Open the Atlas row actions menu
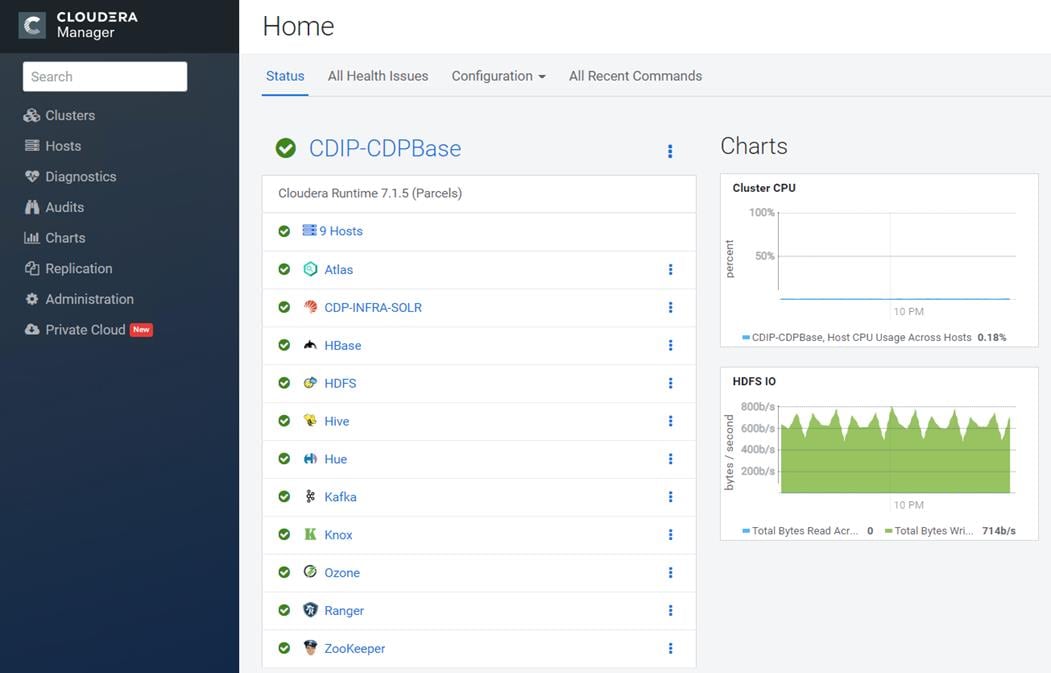 670,269
